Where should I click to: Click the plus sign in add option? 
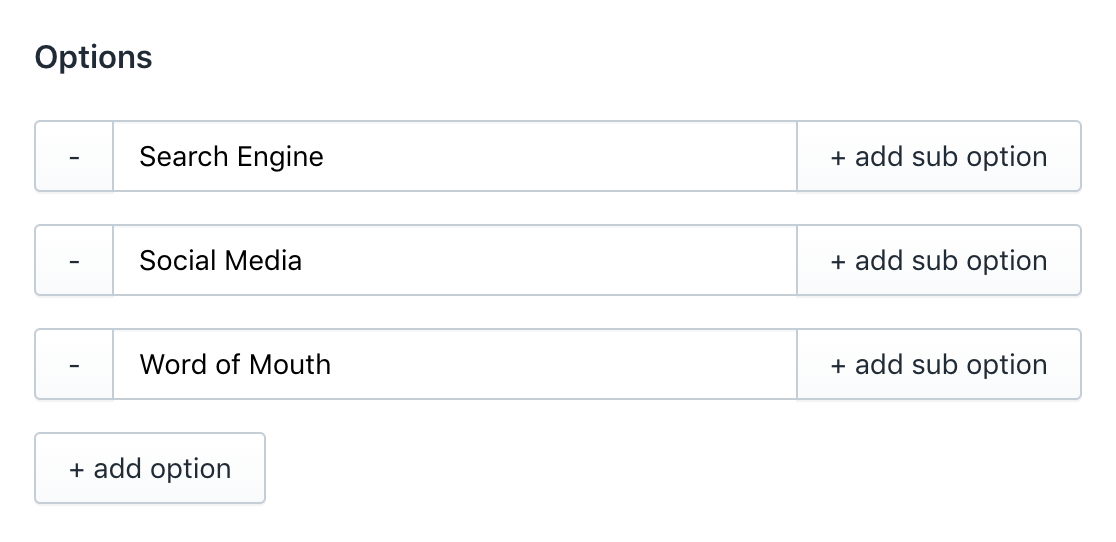[76, 469]
